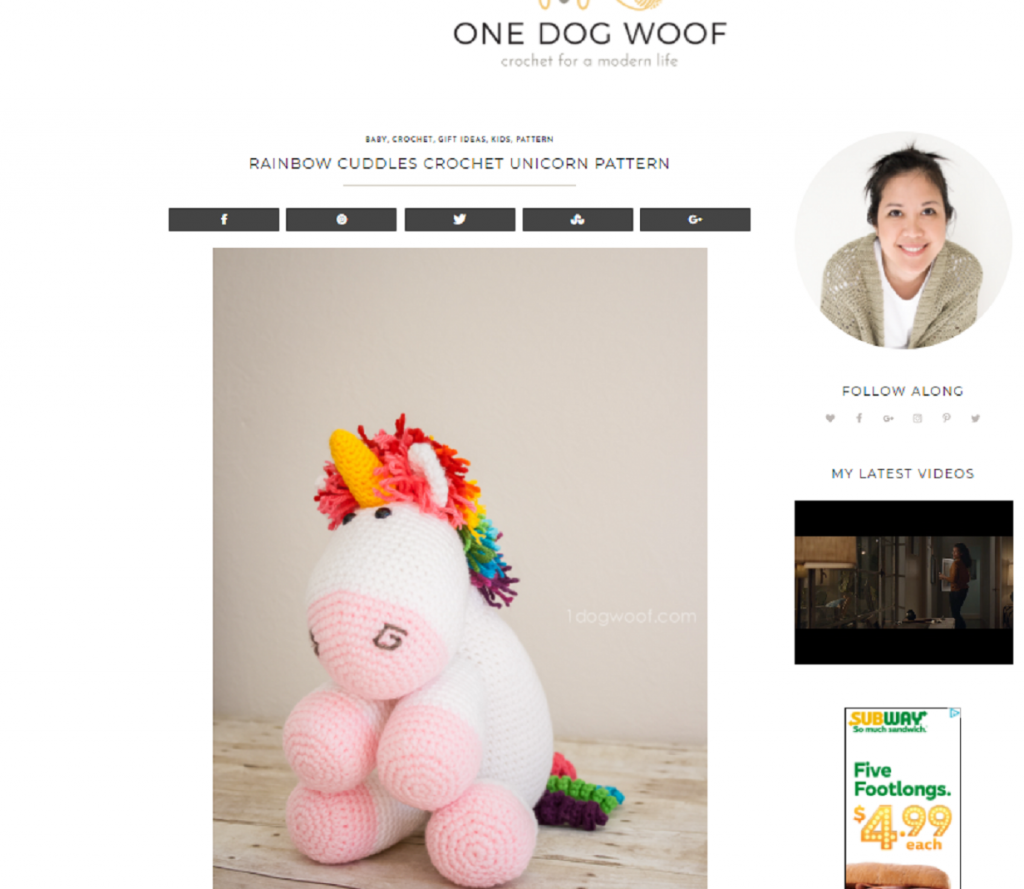The height and width of the screenshot is (889, 1024).
Task: Open the KIDS category link
Action: click(x=501, y=139)
